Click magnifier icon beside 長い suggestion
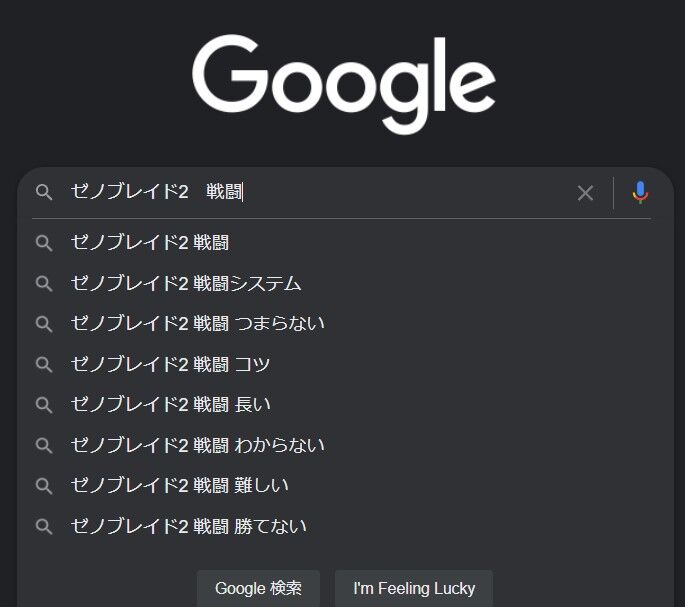The image size is (685, 607). pyautogui.click(x=44, y=405)
